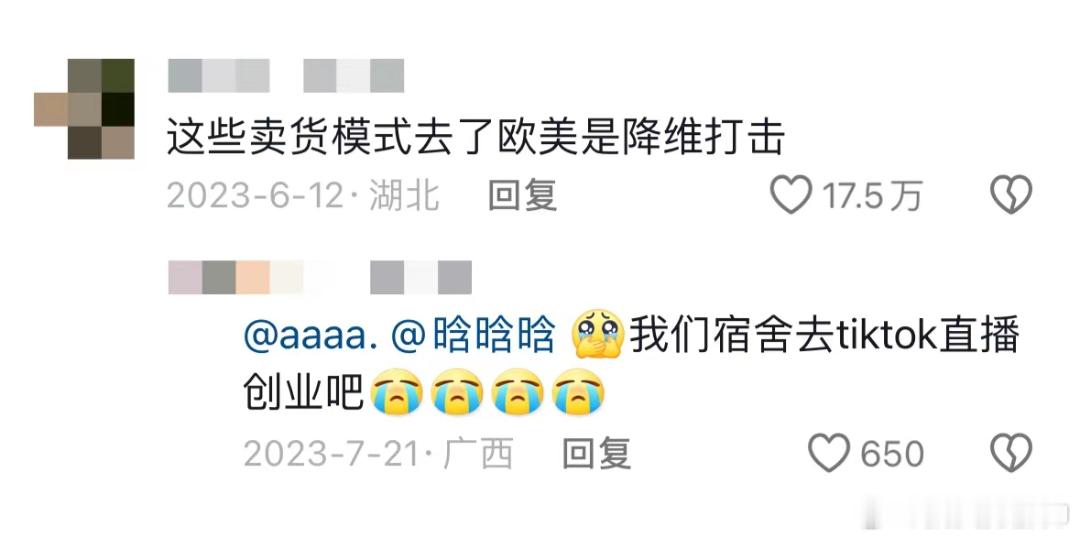Image resolution: width=1080 pixels, height=540 pixels.
Task: Tap 回复 under the 2023-6-12 comment
Action: click(522, 196)
